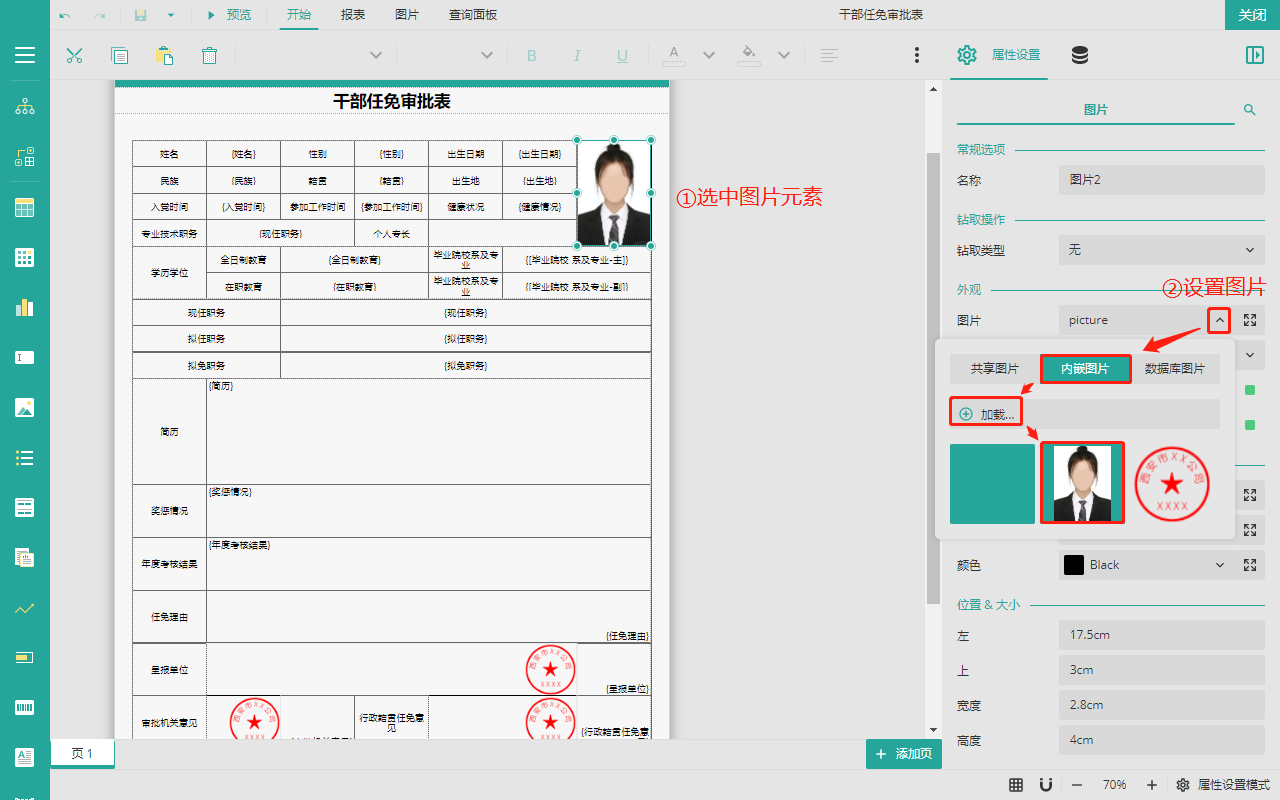Click the scissors Cut icon
Viewport: 1280px width, 800px height.
pyautogui.click(x=74, y=55)
